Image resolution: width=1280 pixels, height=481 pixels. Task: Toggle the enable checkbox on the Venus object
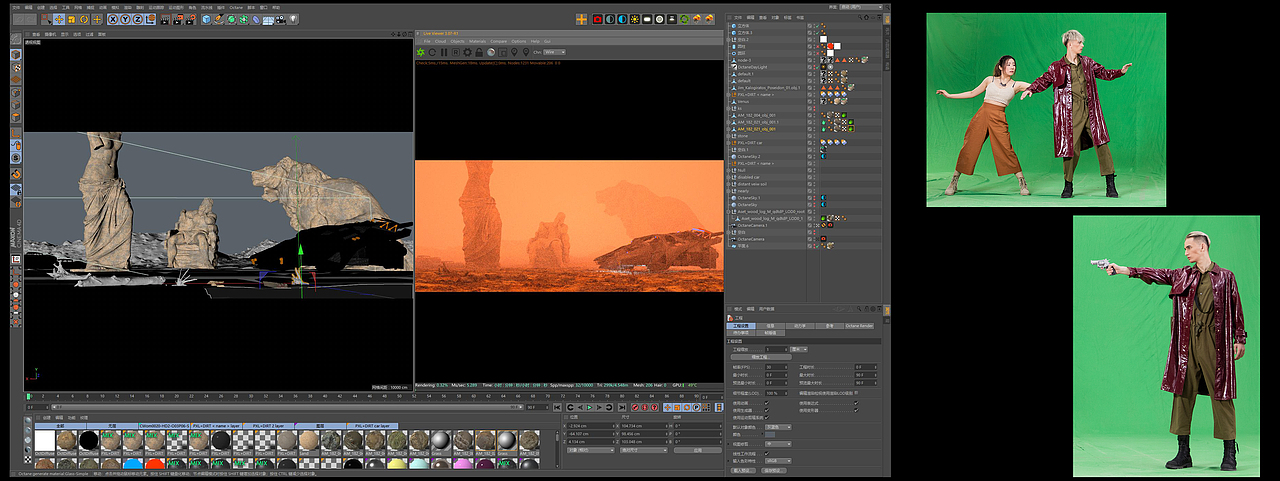(x=810, y=101)
